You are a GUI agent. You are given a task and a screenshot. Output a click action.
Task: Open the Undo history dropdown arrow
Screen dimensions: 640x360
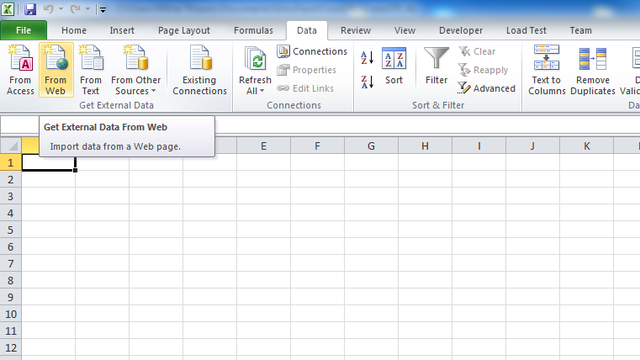click(x=61, y=9)
